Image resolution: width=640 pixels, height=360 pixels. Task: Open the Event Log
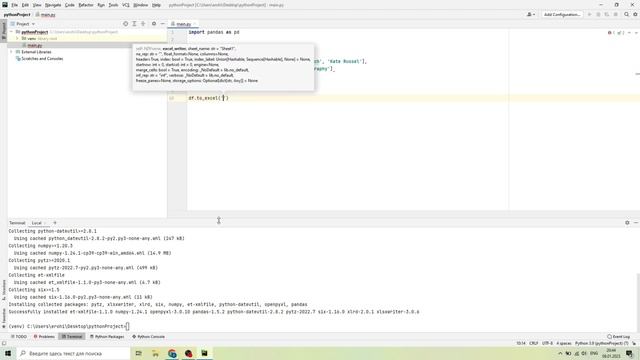point(618,337)
